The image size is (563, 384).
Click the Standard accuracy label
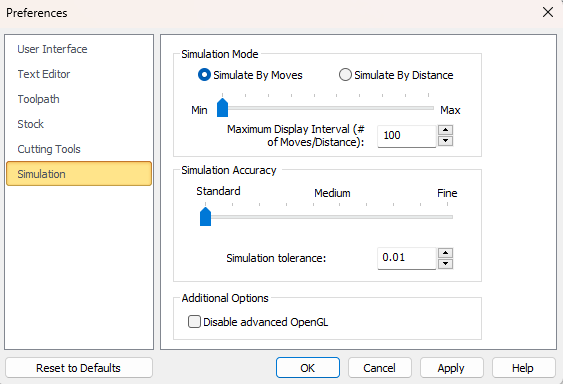click(218, 191)
